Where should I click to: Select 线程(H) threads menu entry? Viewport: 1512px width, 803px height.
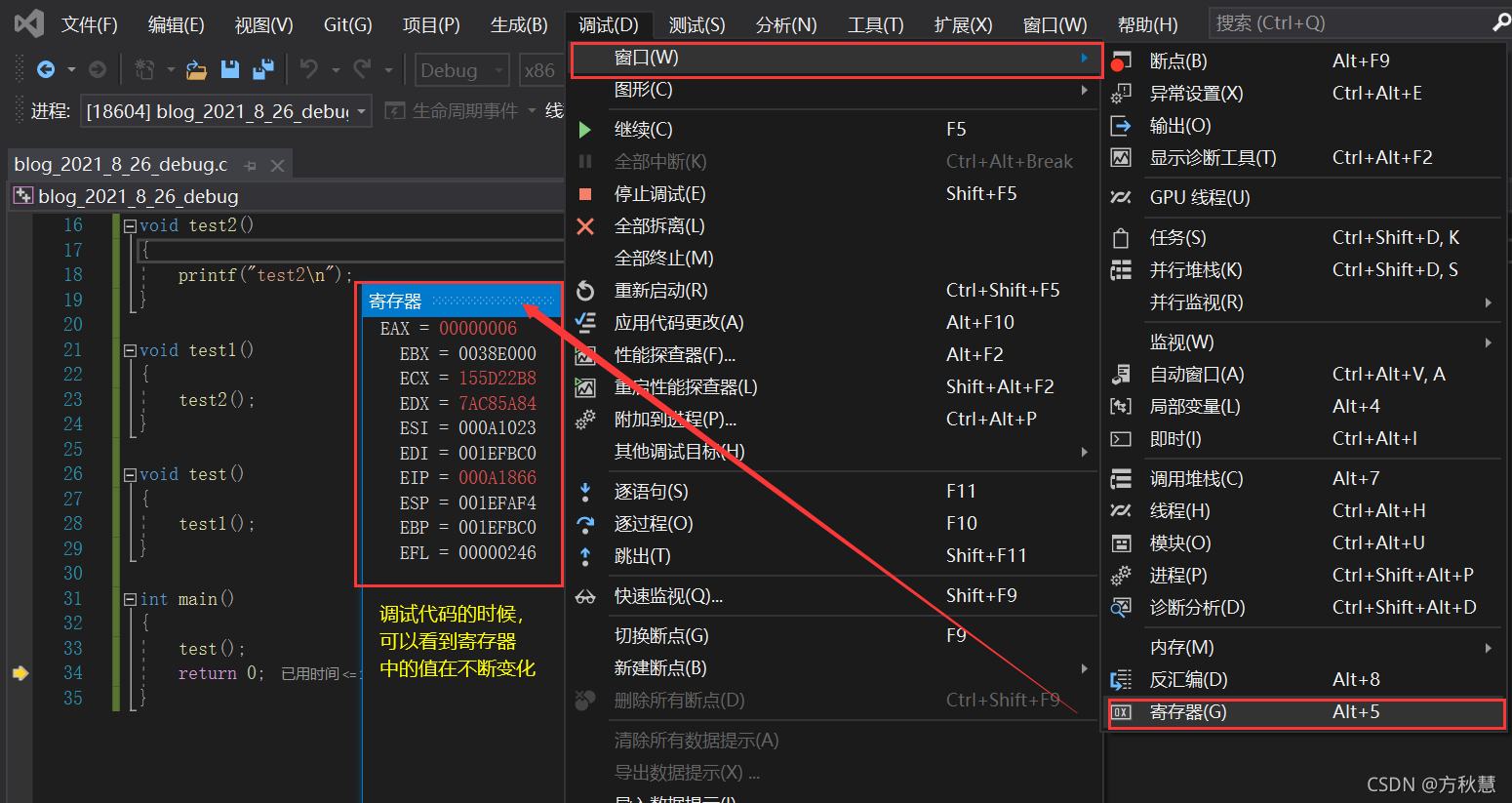[1303, 511]
